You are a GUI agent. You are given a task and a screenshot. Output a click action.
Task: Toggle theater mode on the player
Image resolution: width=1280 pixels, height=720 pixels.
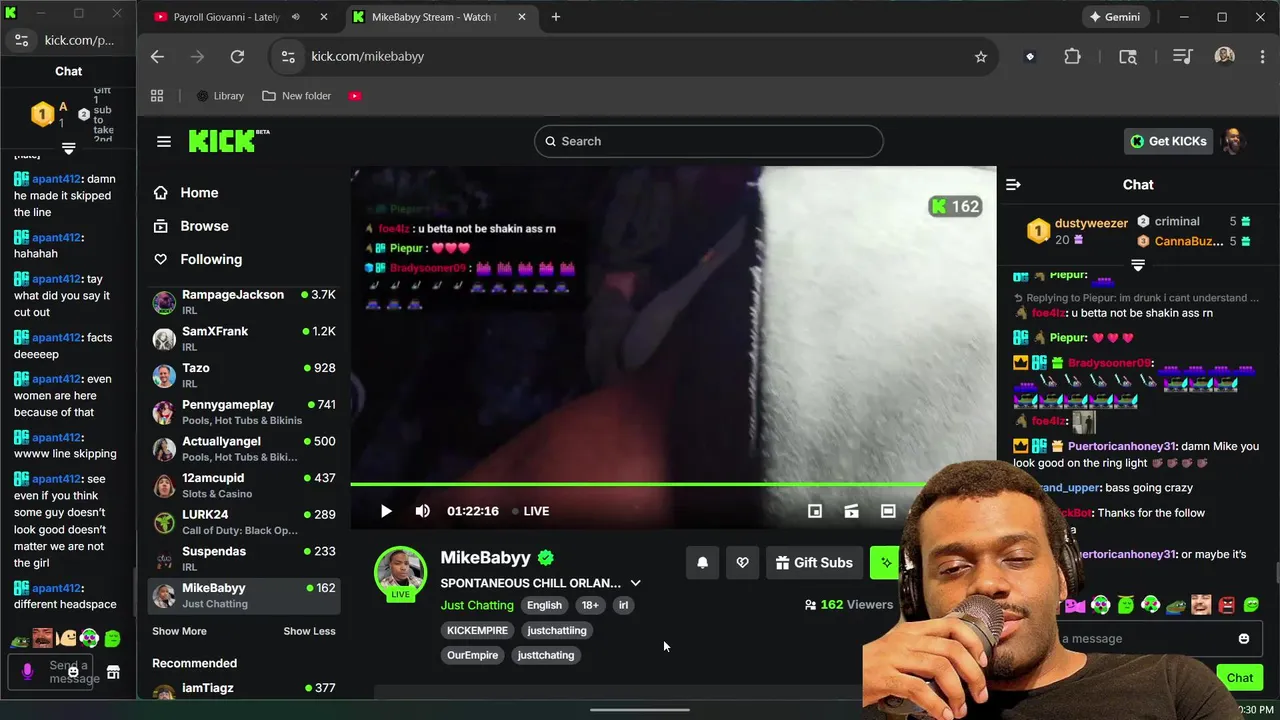coord(888,511)
